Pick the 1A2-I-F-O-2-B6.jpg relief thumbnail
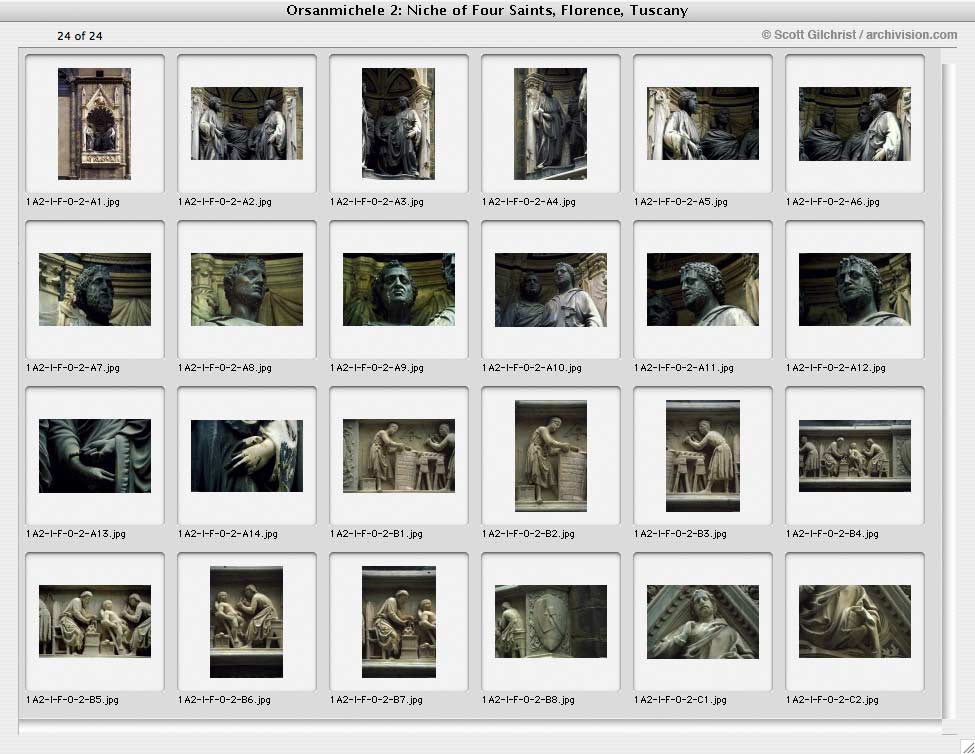Screen dimensions: 975x754 point(246,622)
